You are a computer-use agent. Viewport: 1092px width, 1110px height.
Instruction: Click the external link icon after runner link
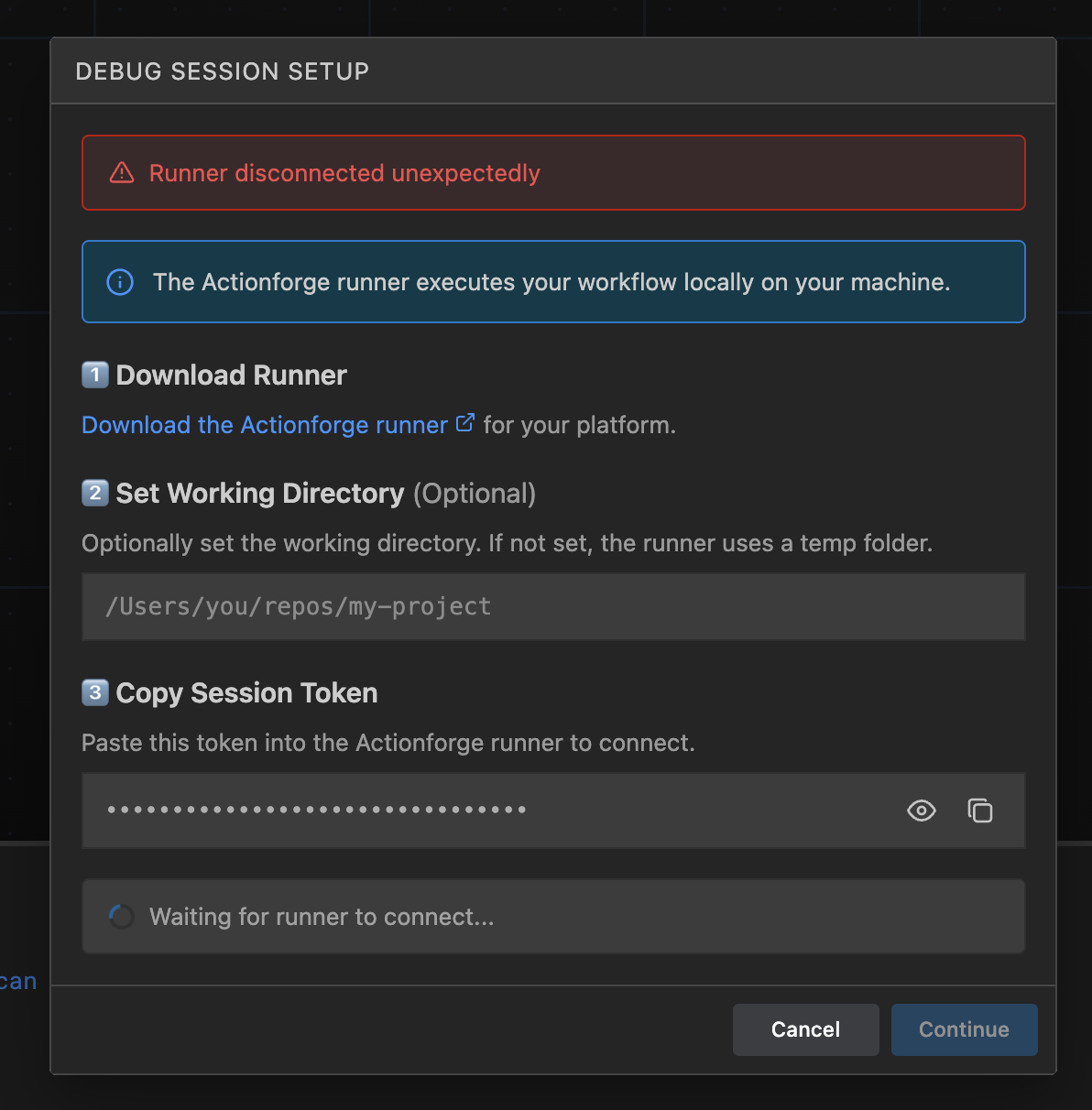(465, 423)
